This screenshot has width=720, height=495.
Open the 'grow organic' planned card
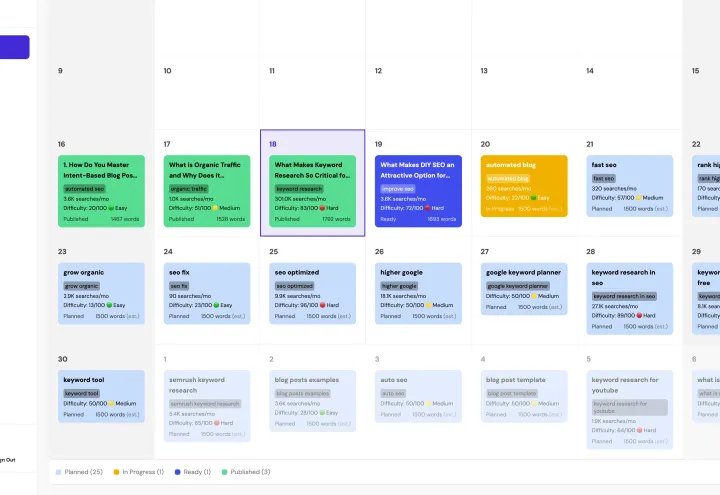[x=101, y=293]
